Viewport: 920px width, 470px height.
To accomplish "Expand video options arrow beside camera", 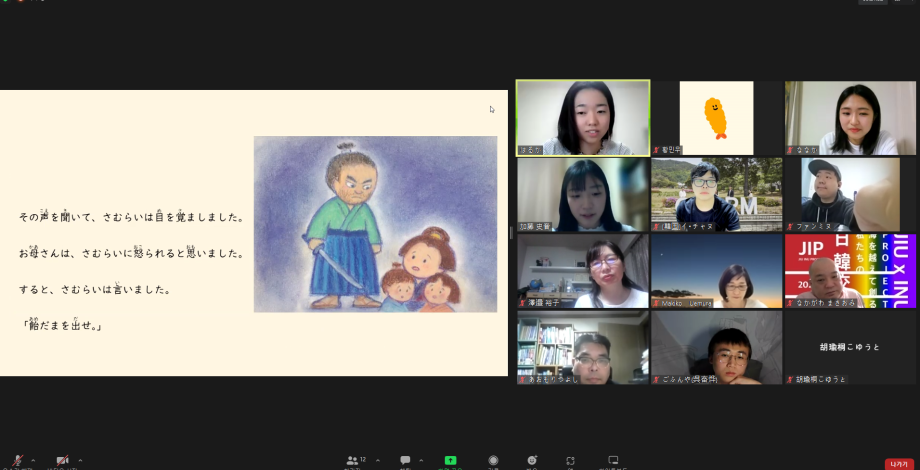I will (80, 460).
